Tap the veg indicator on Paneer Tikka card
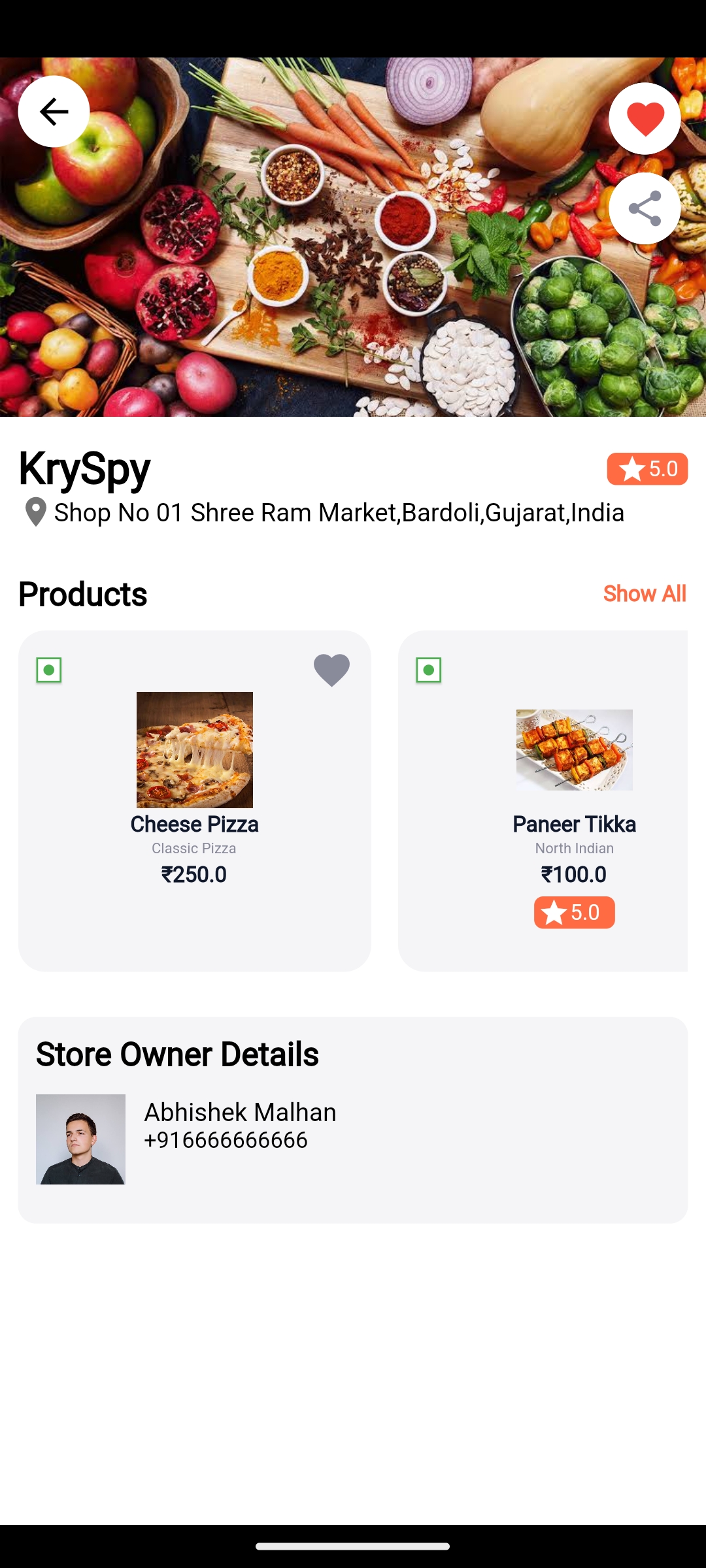Image resolution: width=706 pixels, height=1568 pixels. (429, 670)
